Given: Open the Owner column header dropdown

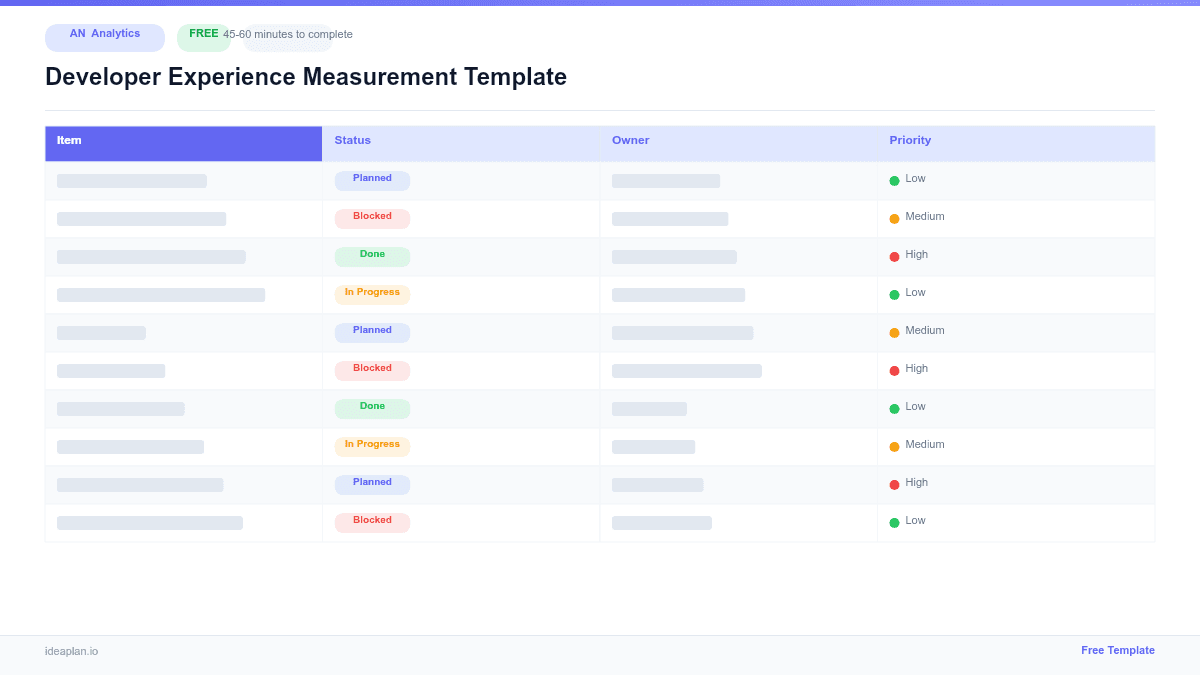Looking at the screenshot, I should pos(631,140).
